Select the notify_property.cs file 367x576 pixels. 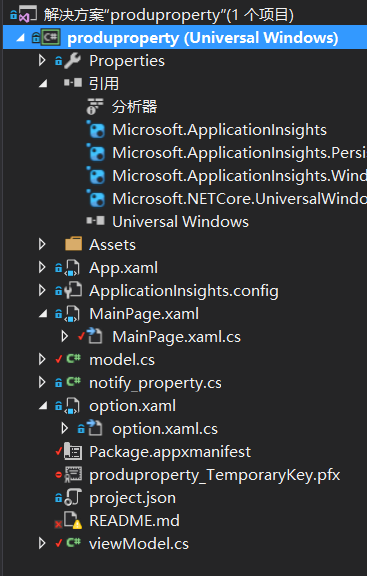coord(155,383)
